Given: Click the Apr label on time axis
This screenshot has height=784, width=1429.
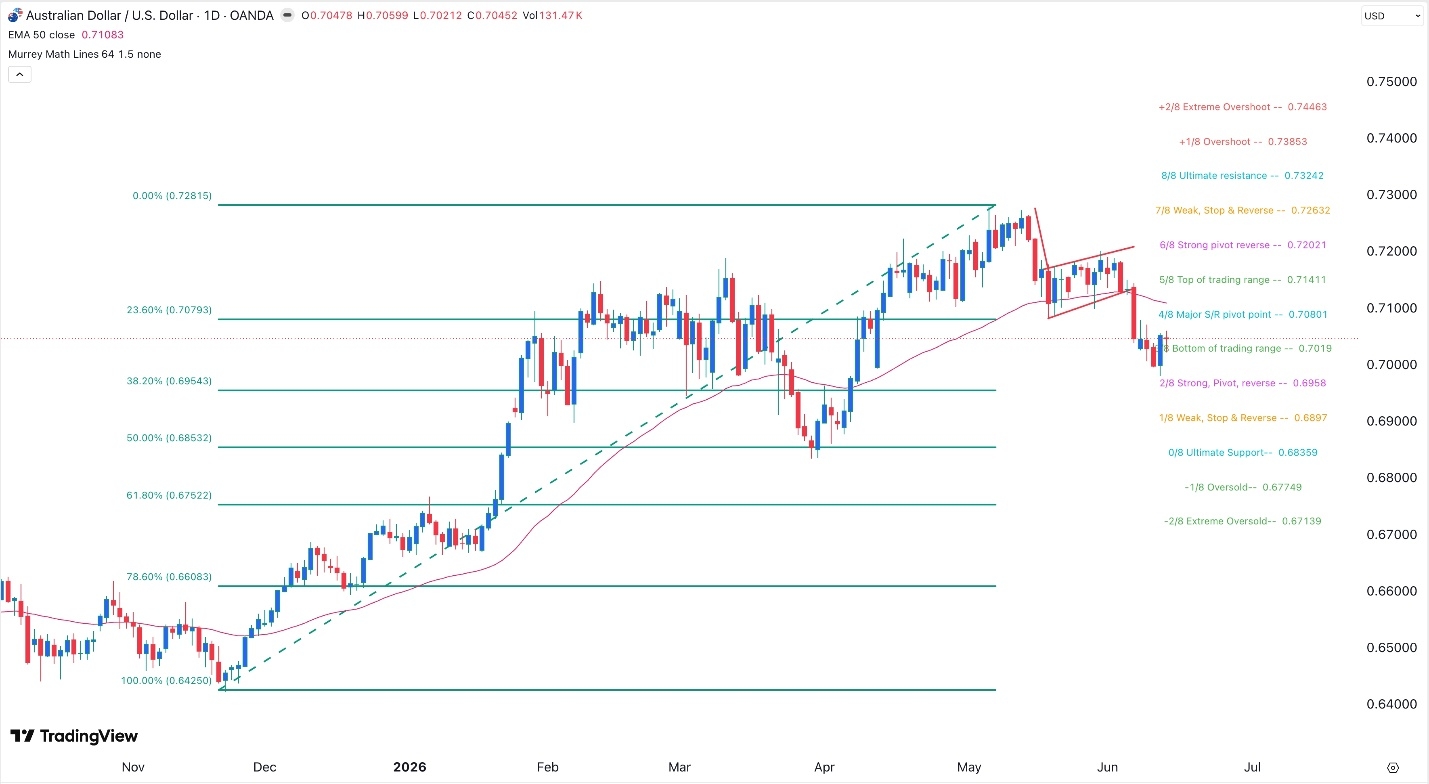Looking at the screenshot, I should tap(824, 768).
